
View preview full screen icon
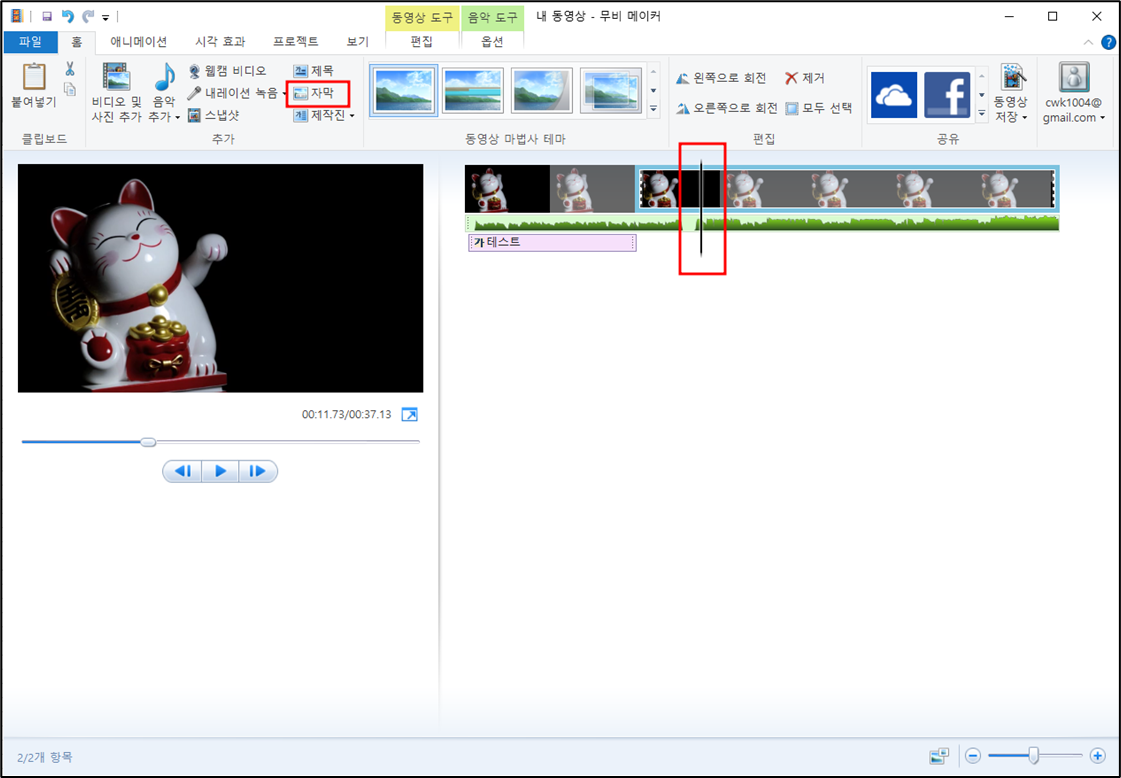(410, 415)
